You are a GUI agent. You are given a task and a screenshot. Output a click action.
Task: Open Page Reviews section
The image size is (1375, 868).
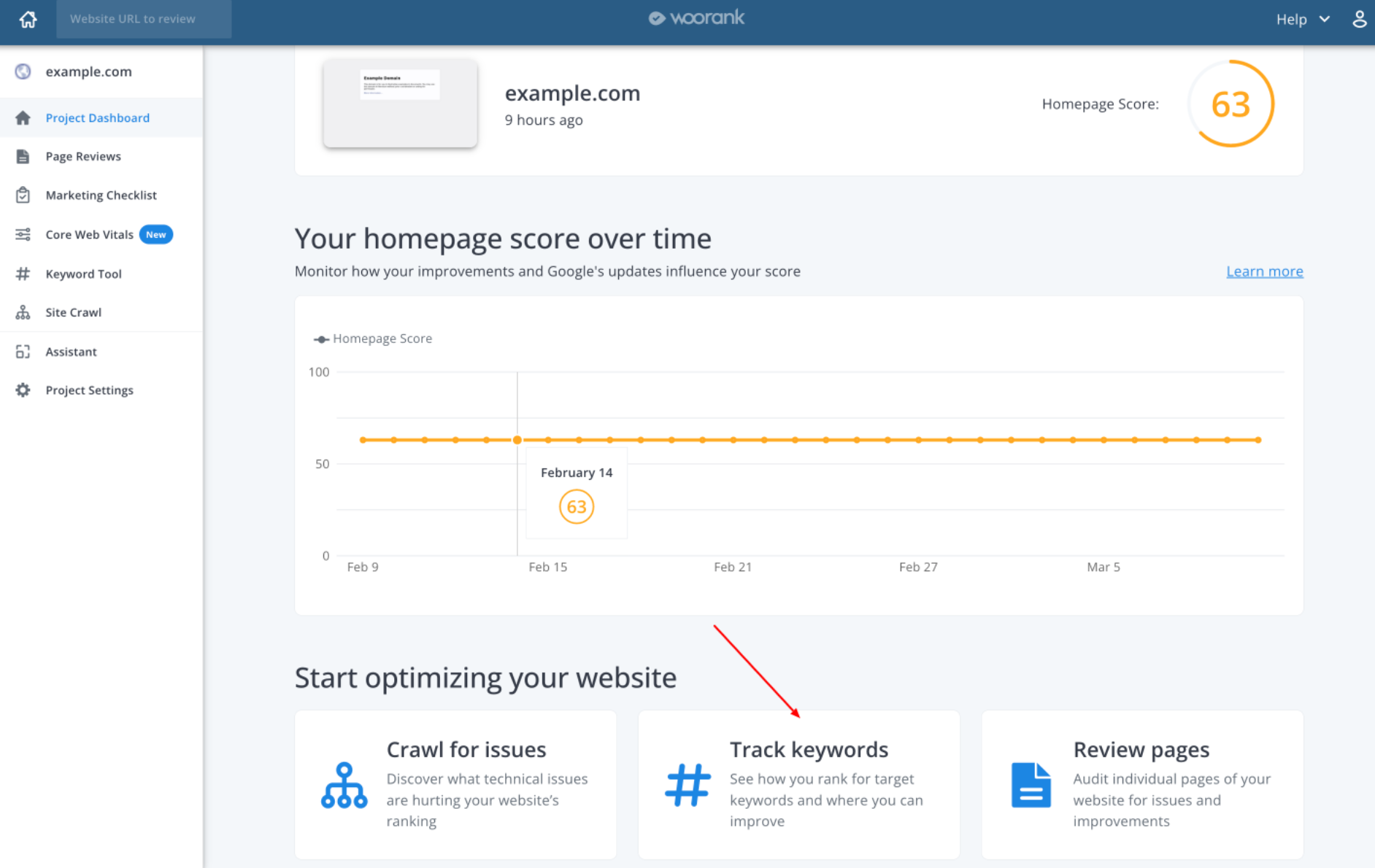pos(101,156)
